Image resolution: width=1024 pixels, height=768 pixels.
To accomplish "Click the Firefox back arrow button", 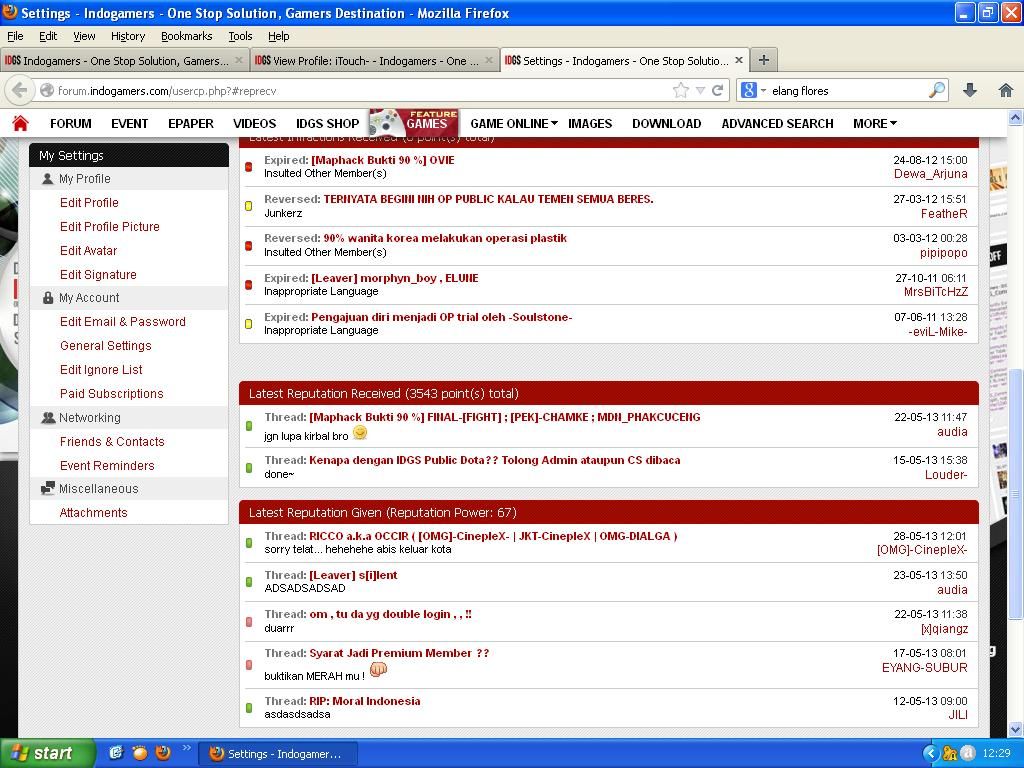I will click(x=20, y=90).
